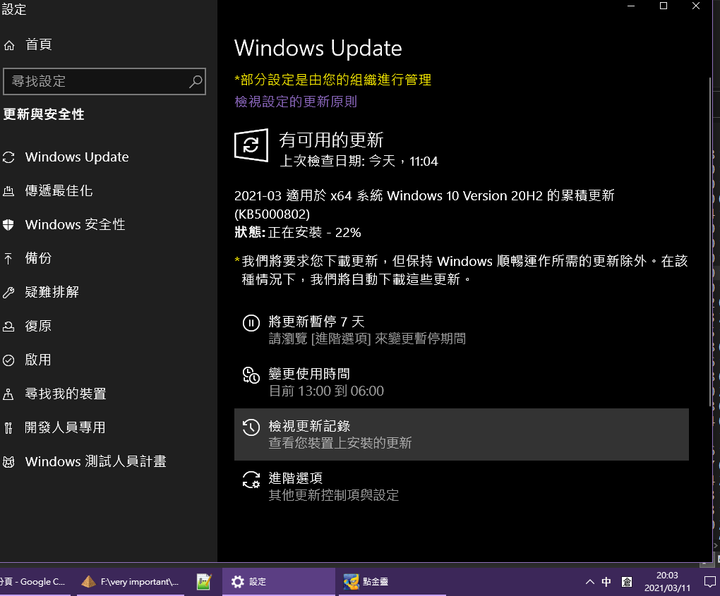Click 上次檢查日期: 今天,11:04 text

[359, 161]
